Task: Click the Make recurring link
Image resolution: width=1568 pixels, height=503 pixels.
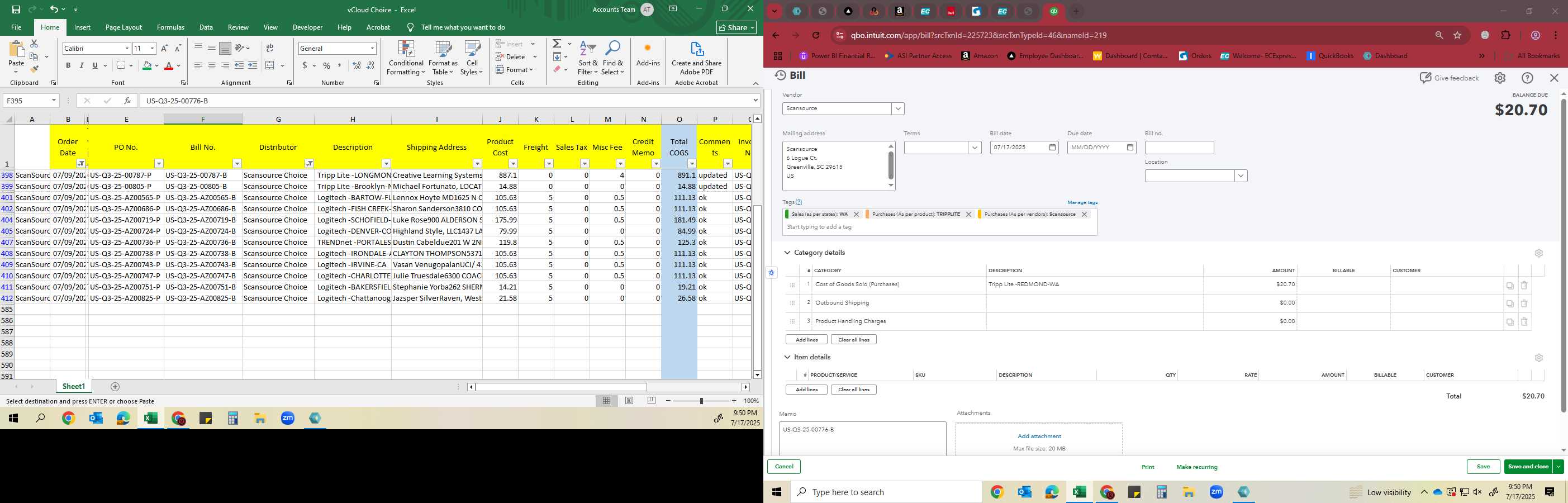Action: point(1197,467)
